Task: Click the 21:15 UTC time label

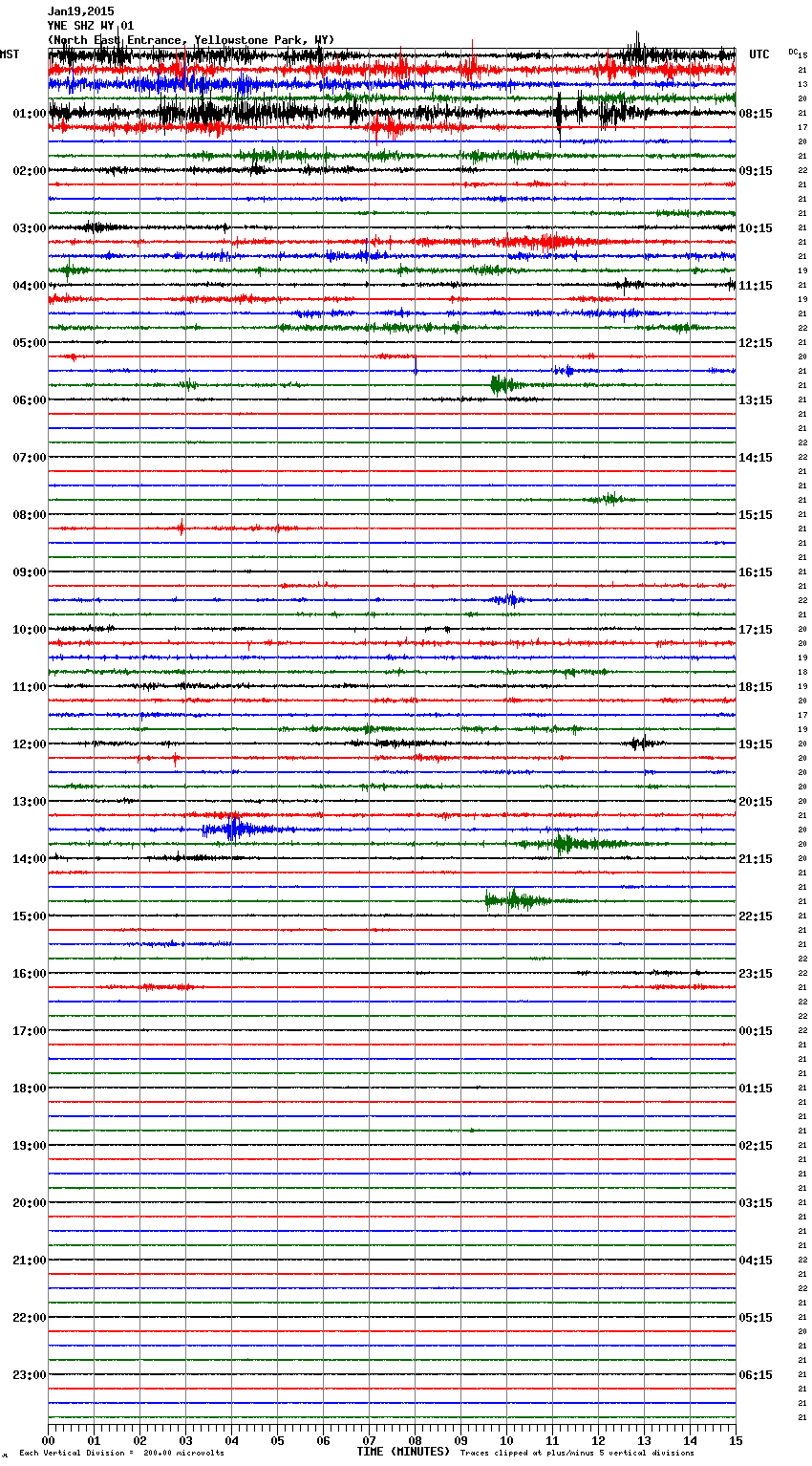Action: pyautogui.click(x=756, y=859)
